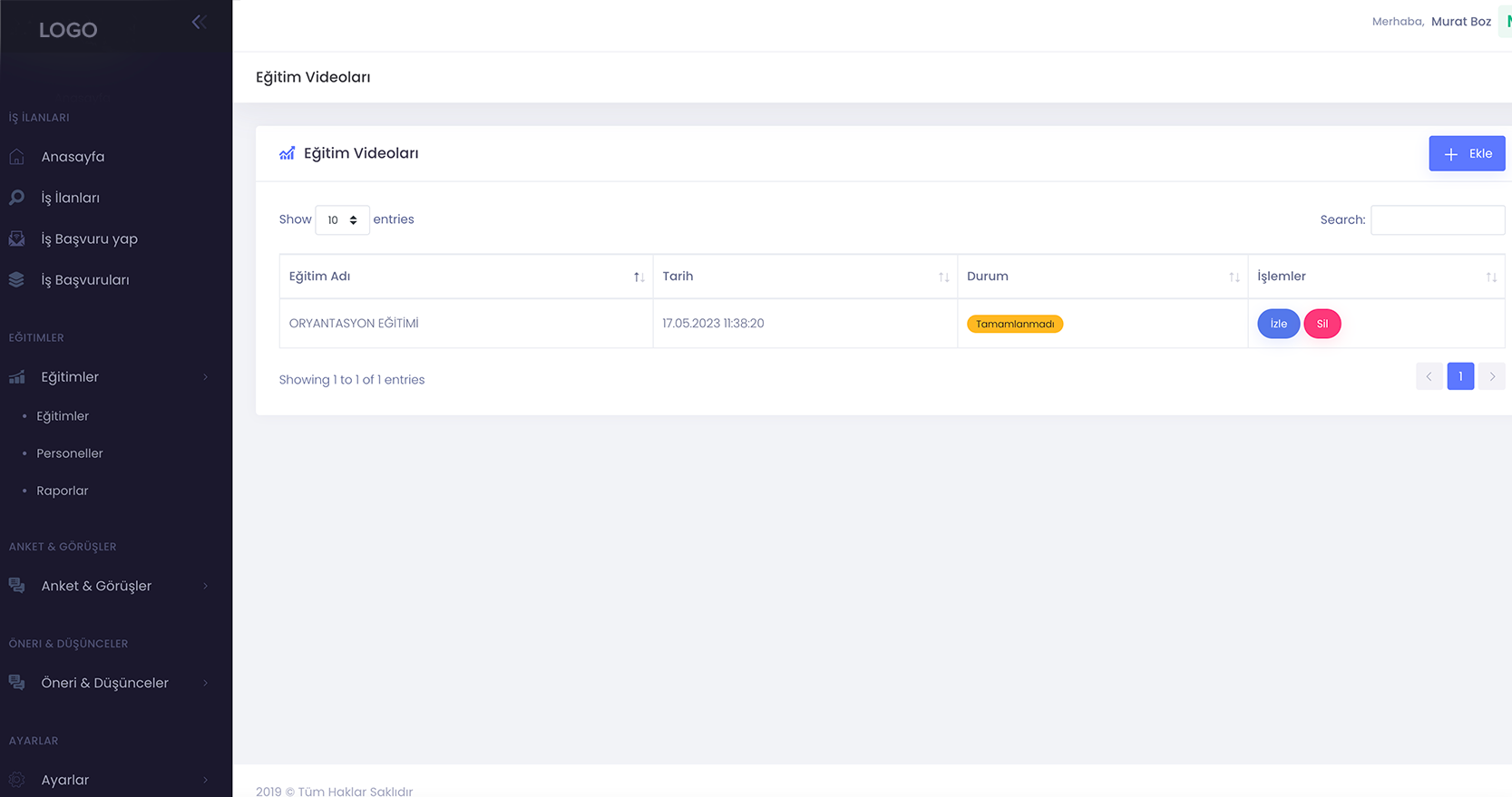Go to the previous page arrow
Viewport: 1512px width, 797px height.
(1429, 376)
